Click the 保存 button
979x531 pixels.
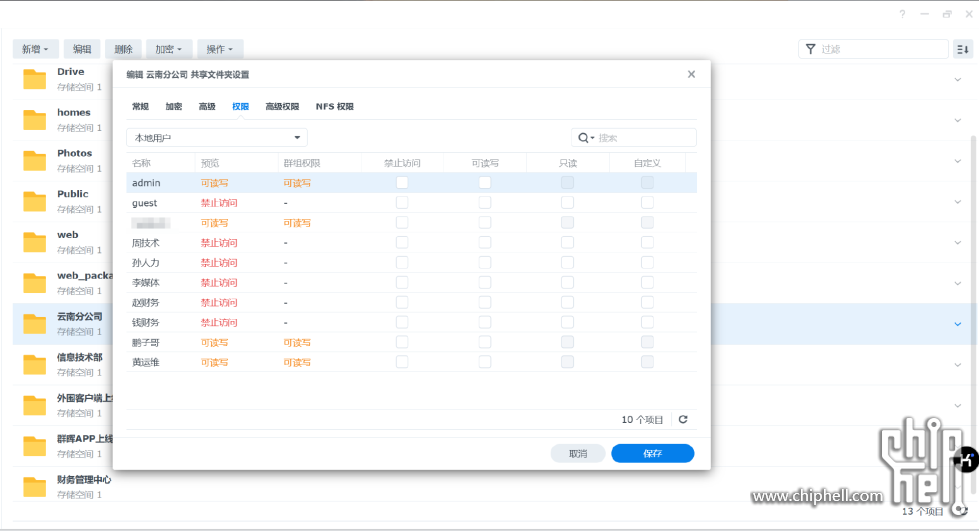(x=652, y=454)
